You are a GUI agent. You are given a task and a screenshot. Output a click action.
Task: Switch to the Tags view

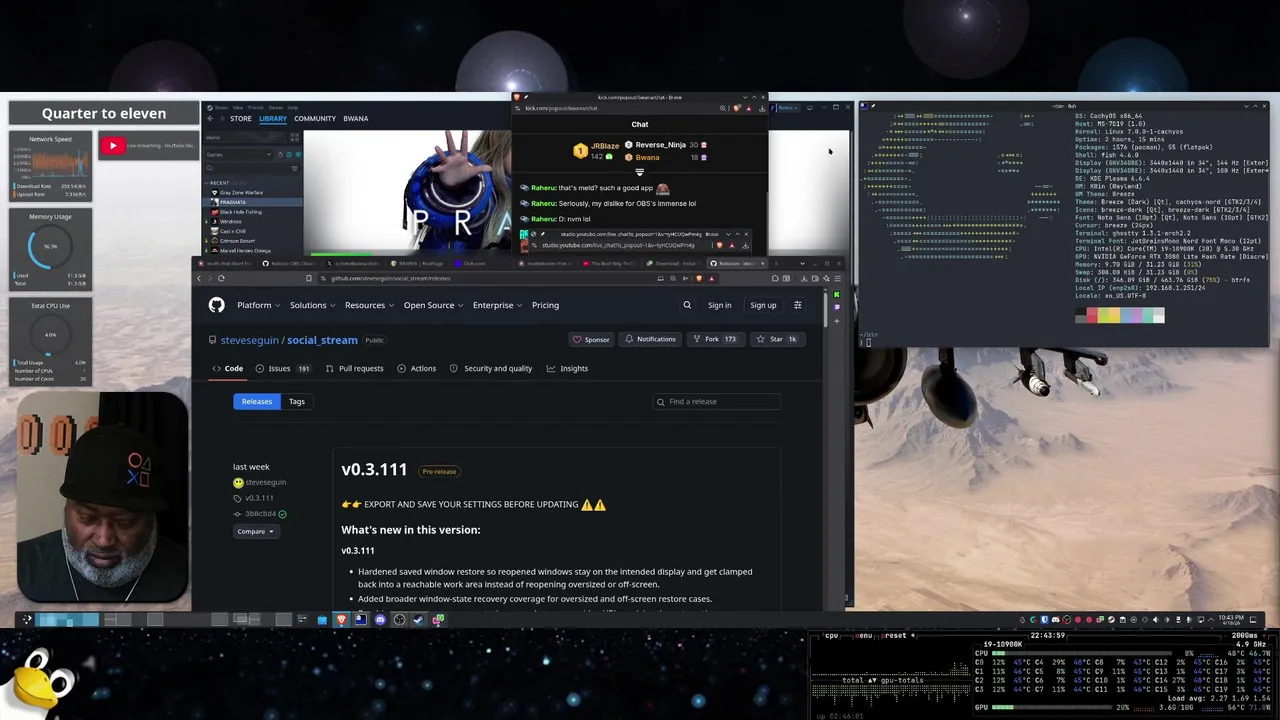click(297, 401)
